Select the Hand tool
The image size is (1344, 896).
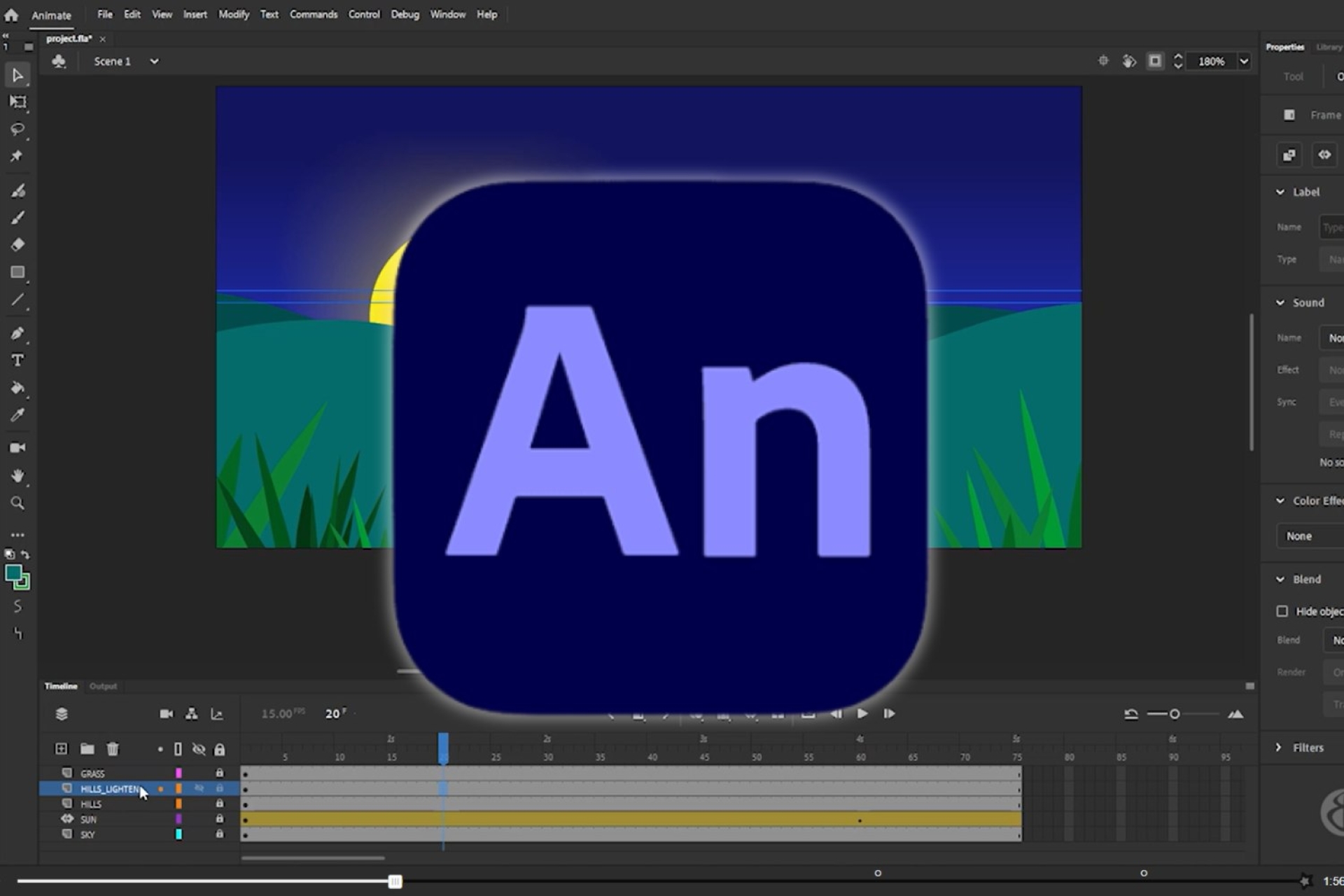click(17, 476)
